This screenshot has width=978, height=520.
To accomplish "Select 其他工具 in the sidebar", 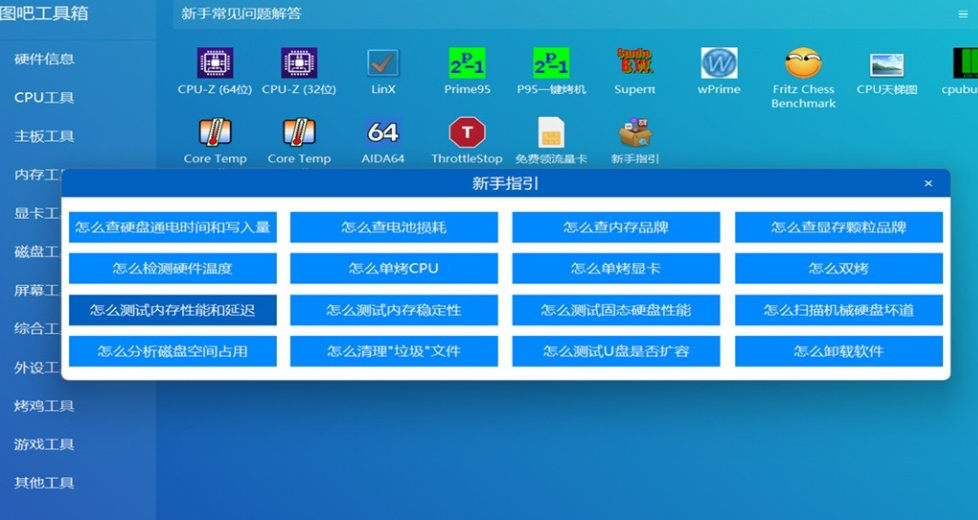I will point(44,483).
